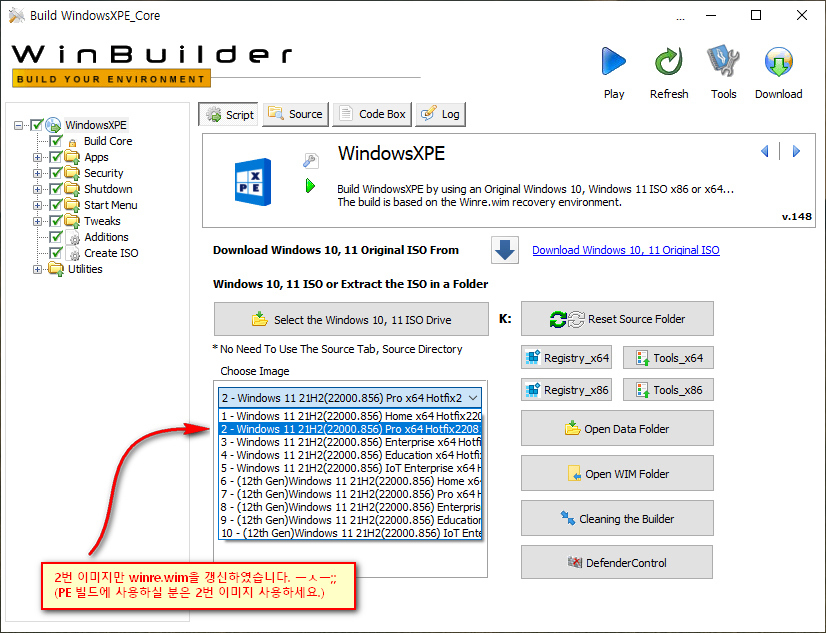The height and width of the screenshot is (633, 826).
Task: Click the Create ISO gear script icon
Action: pos(74,254)
